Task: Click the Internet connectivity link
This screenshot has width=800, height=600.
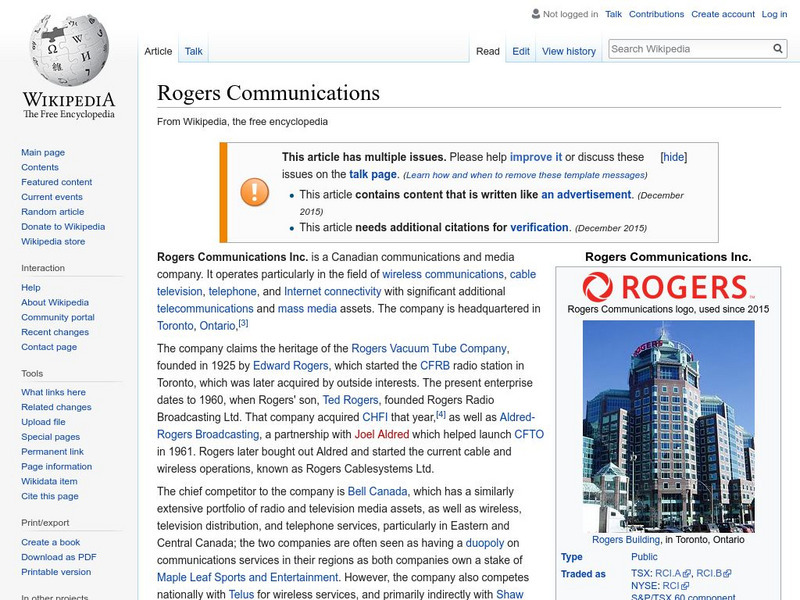Action: point(333,292)
